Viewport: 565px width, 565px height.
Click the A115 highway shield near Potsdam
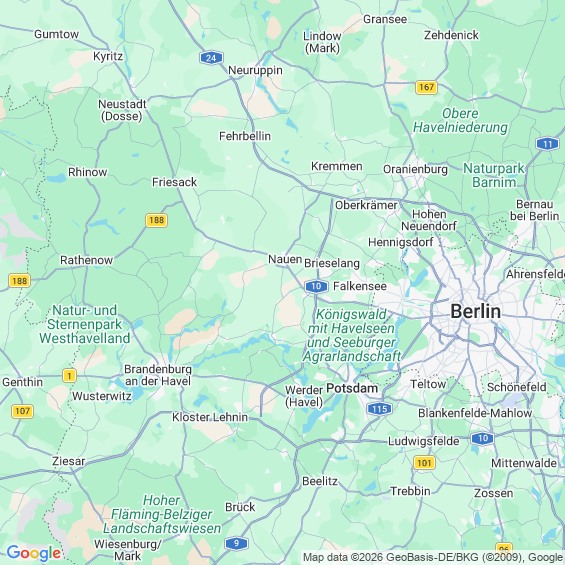[379, 409]
